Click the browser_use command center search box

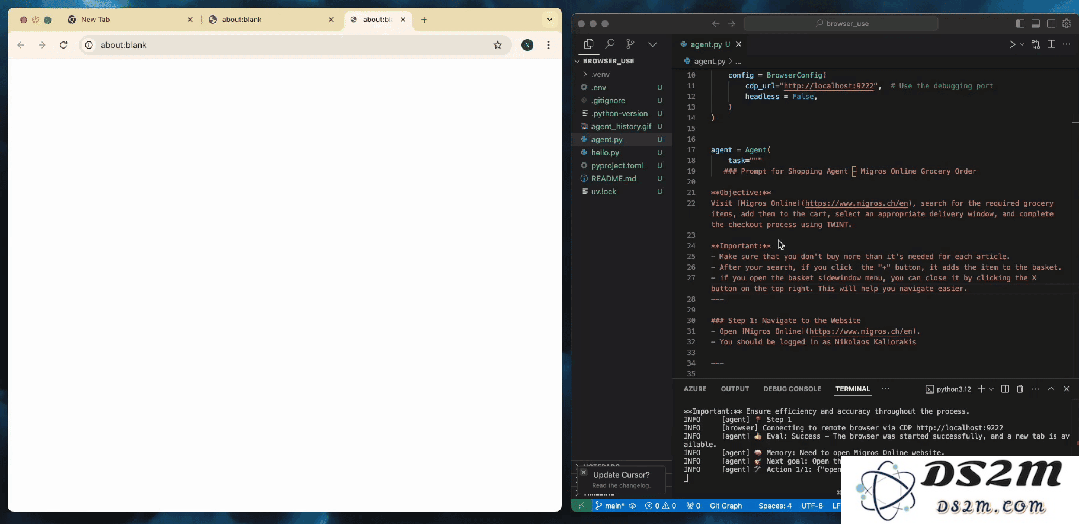tap(841, 23)
